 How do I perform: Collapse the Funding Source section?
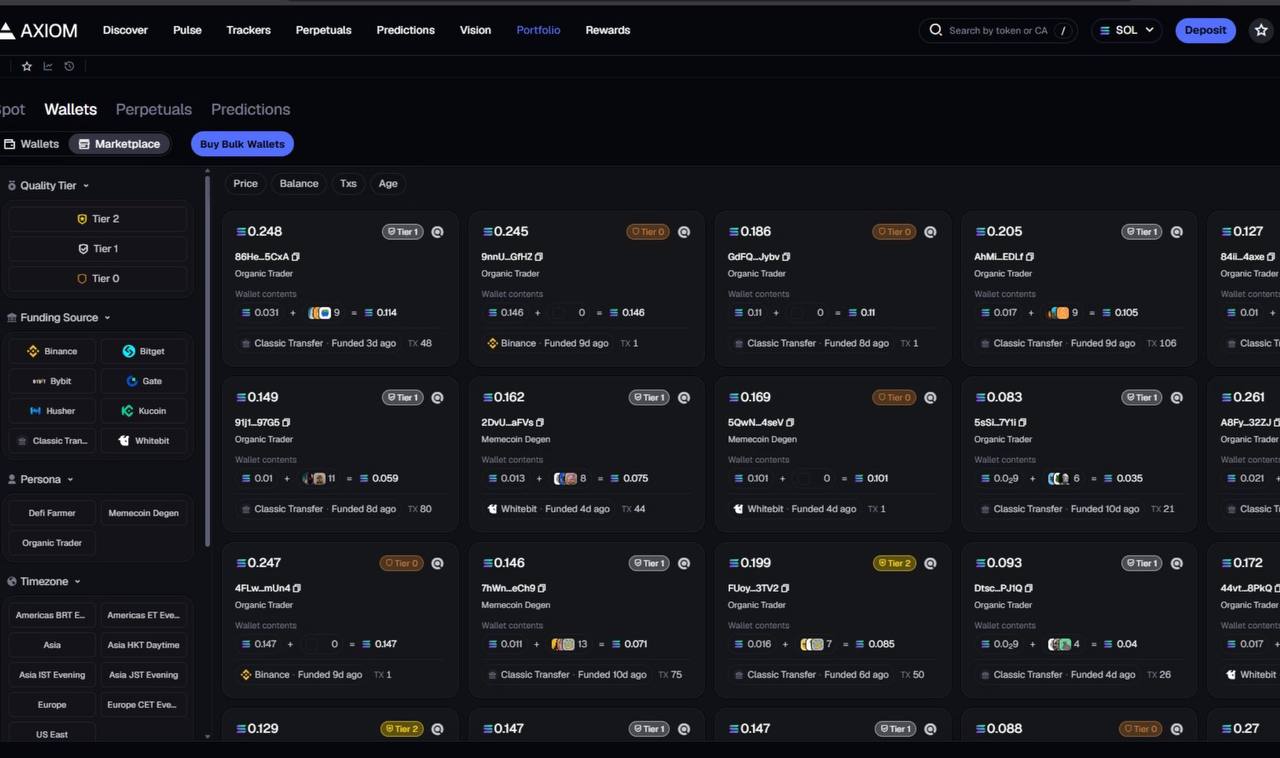click(59, 318)
